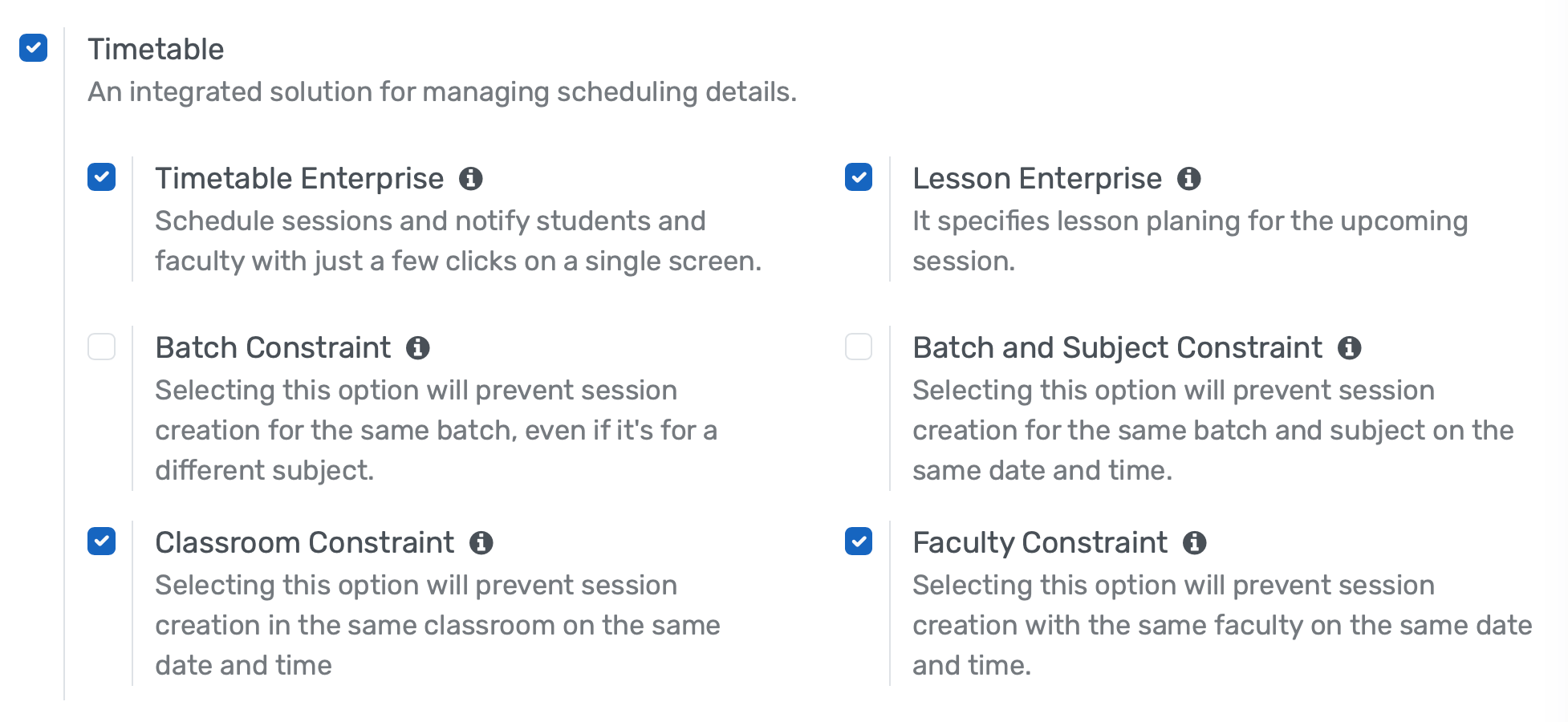Open the Batch Constraint info tooltip icon
The width and height of the screenshot is (1568, 722).
point(419,348)
